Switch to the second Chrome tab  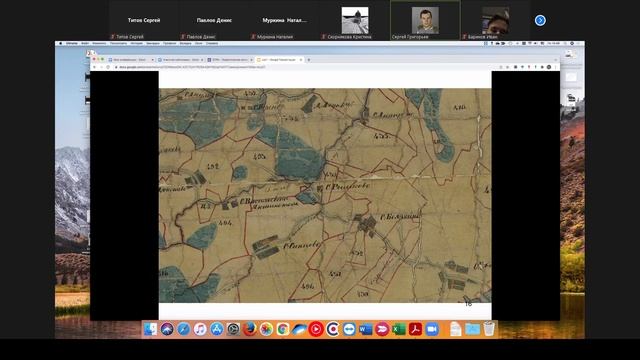point(180,60)
